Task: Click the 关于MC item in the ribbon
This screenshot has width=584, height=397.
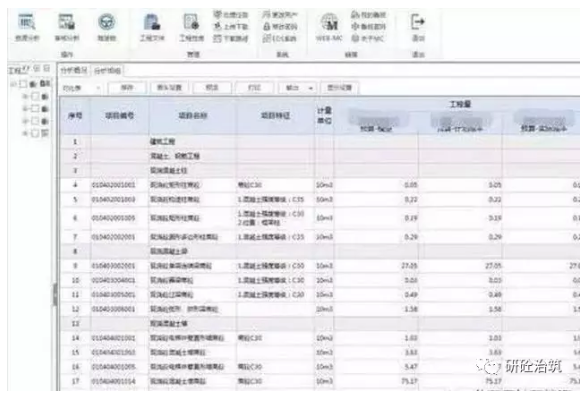Action: (367, 38)
